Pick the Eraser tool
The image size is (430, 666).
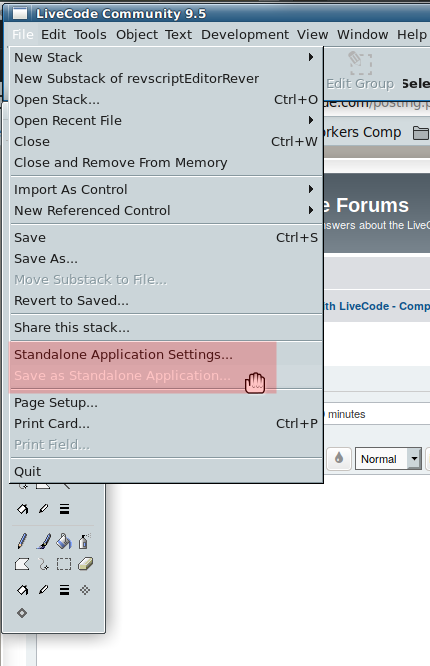pos(85,564)
